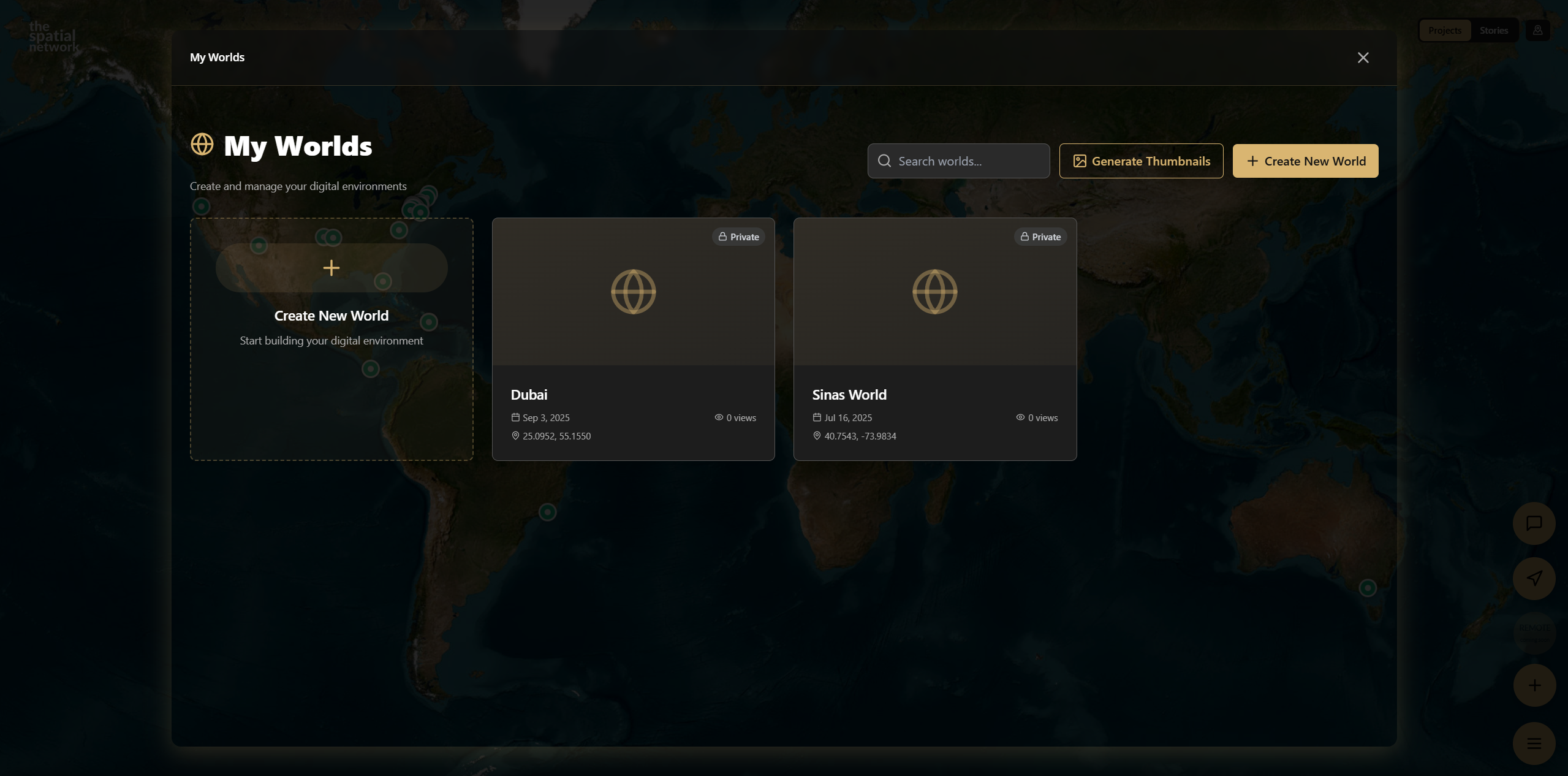Click the plus icon inside the Create New World card
This screenshot has width=1568, height=776.
point(331,267)
